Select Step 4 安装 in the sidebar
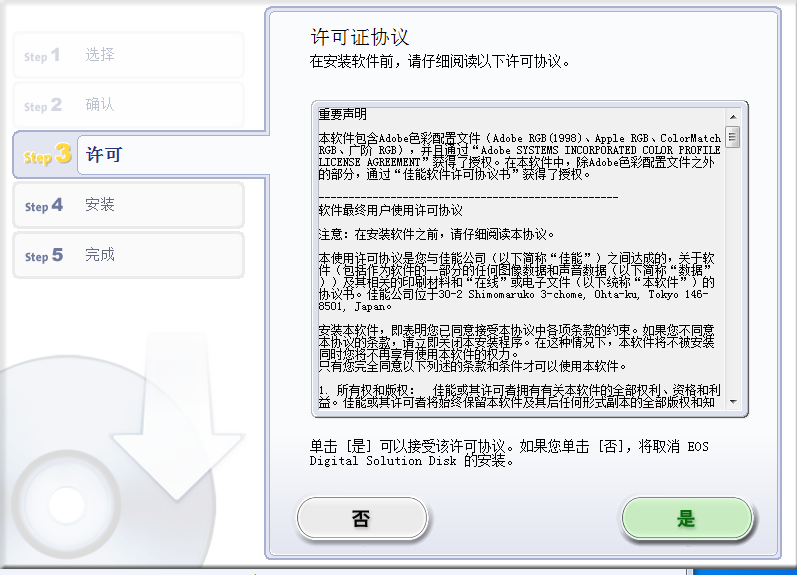The width and height of the screenshot is (797, 575). coord(128,205)
